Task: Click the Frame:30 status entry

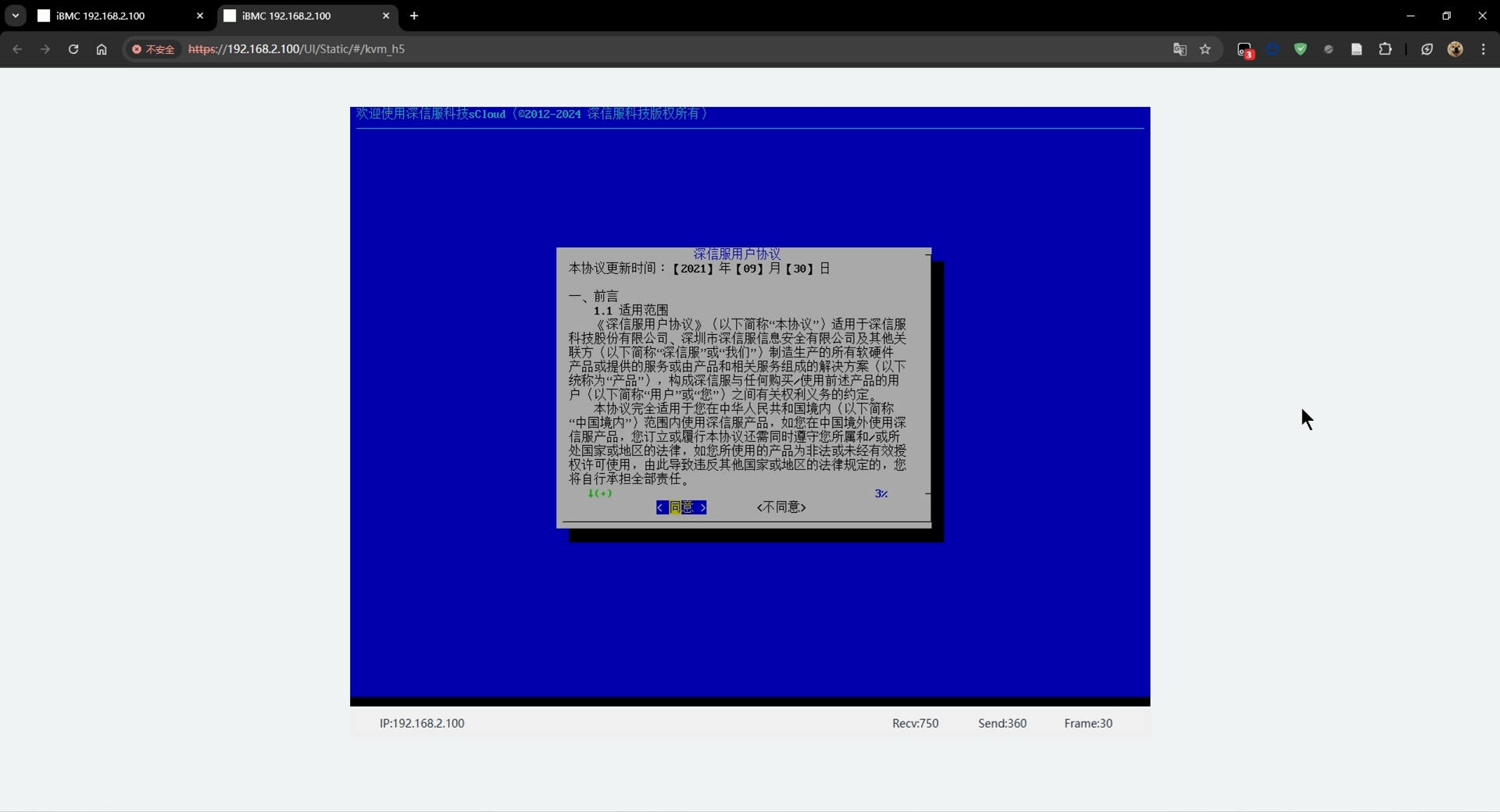Action: point(1088,724)
